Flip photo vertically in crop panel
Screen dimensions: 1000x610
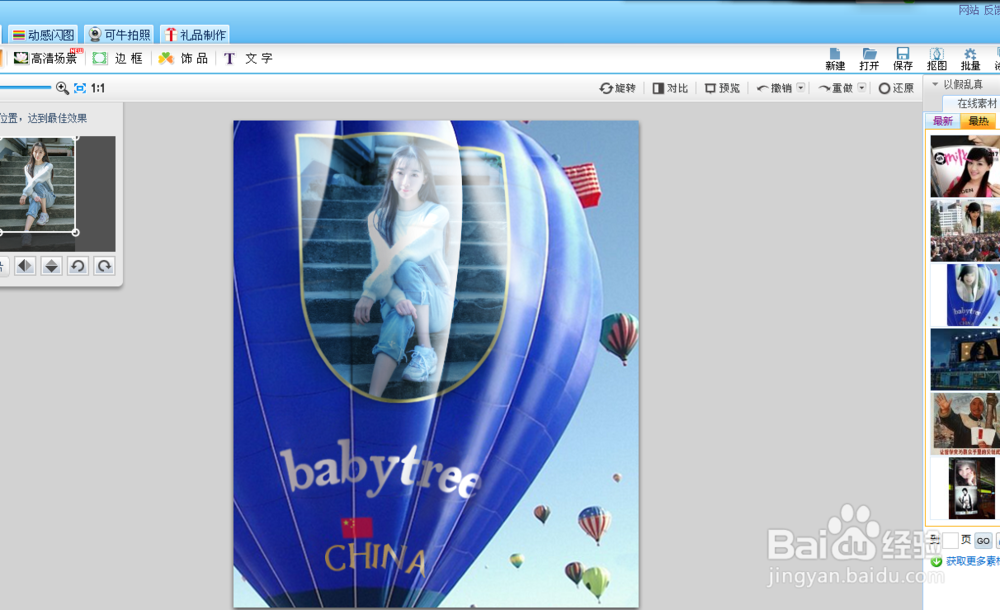click(x=52, y=265)
